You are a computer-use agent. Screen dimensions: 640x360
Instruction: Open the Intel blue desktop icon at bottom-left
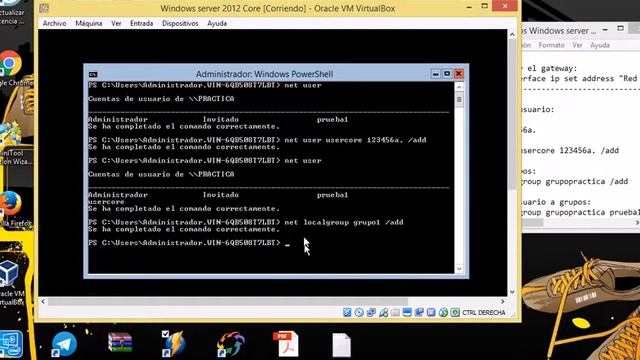pyautogui.click(x=11, y=344)
